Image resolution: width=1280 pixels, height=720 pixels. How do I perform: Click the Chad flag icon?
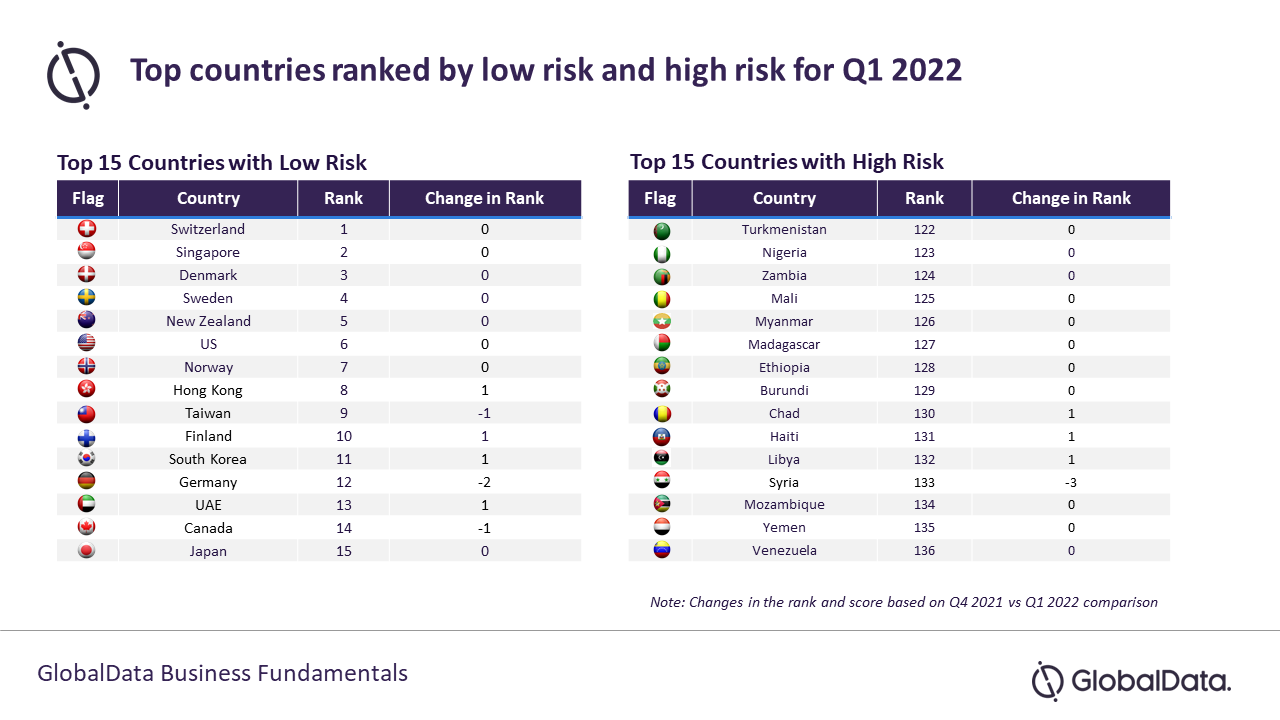[661, 413]
